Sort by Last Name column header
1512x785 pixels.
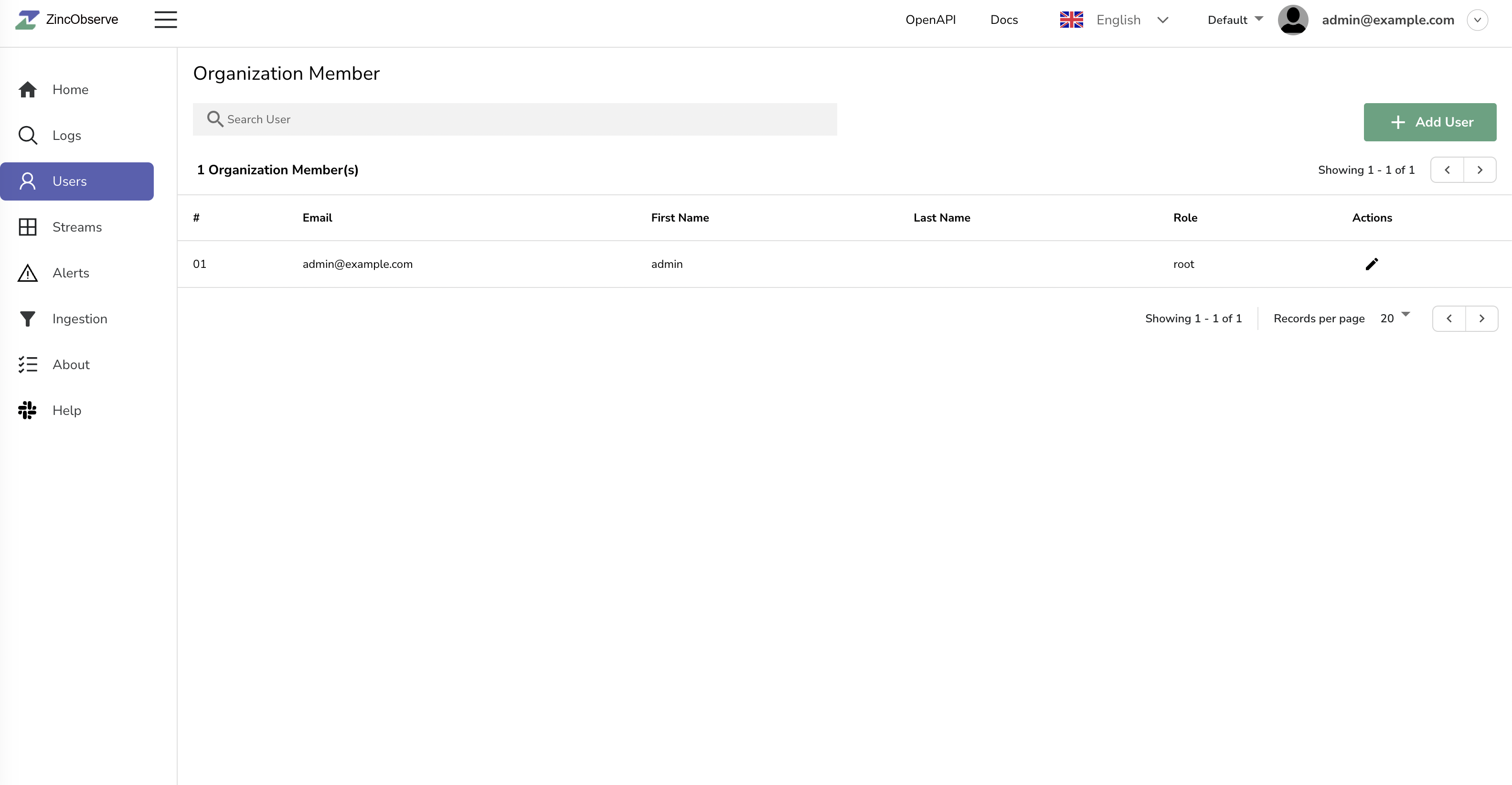941,218
